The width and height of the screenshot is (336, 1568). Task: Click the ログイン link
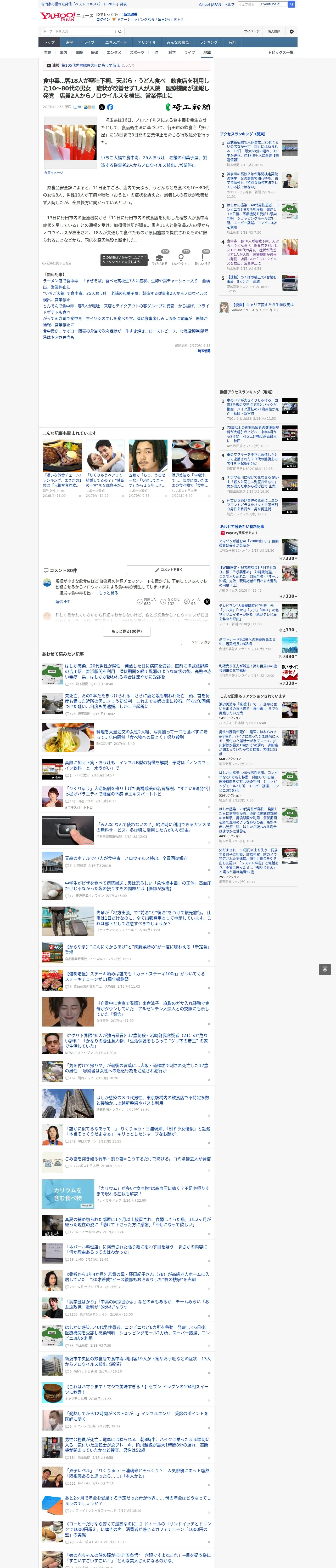coord(103,20)
